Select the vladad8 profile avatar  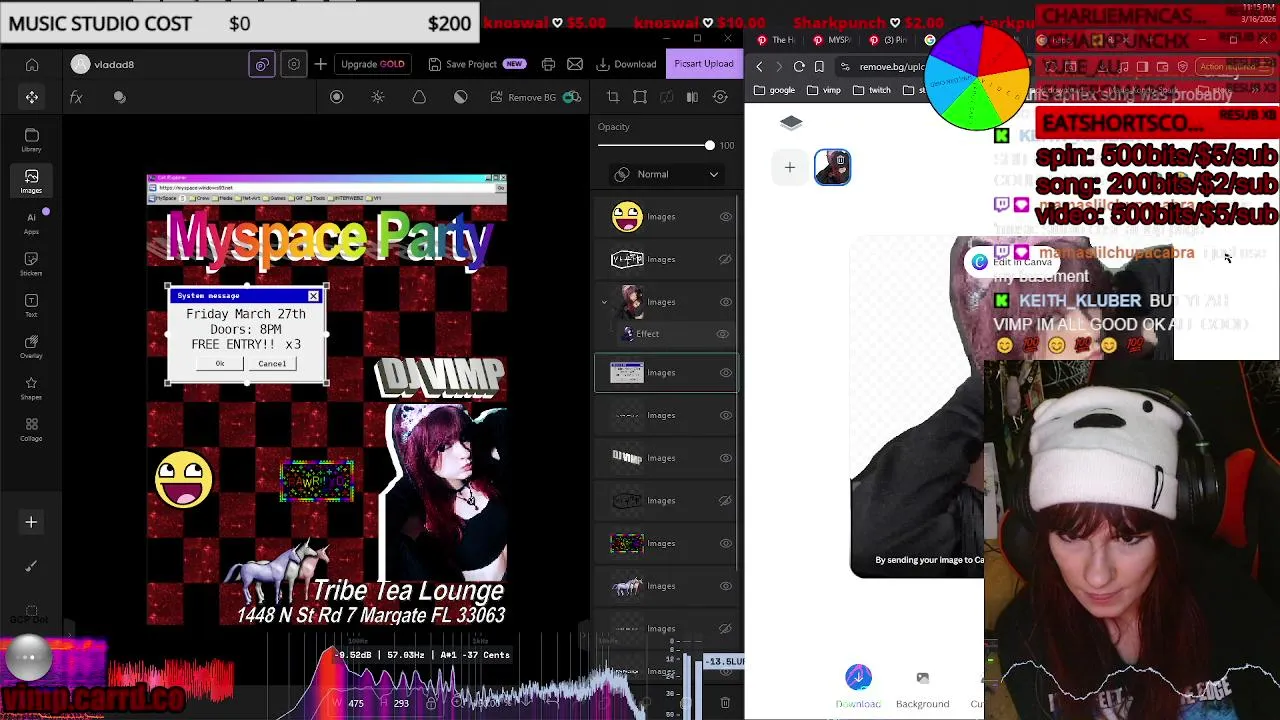(81, 65)
